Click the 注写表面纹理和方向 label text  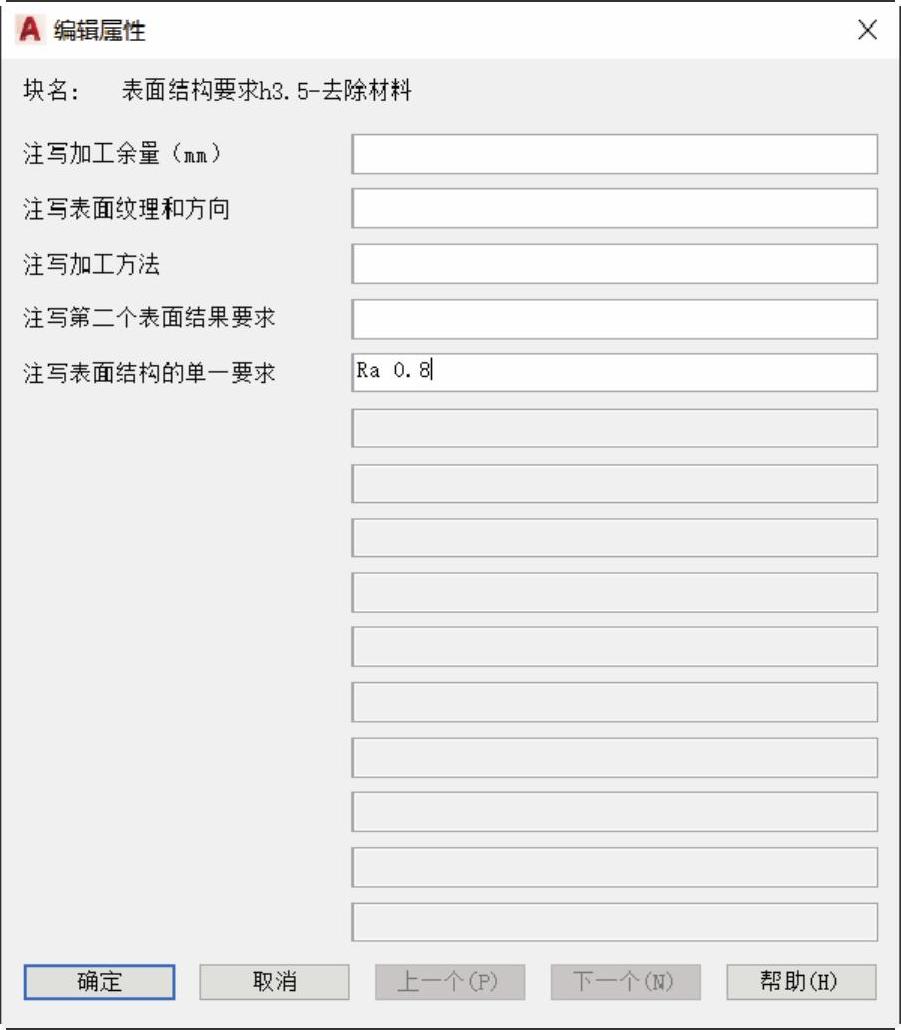click(x=127, y=209)
